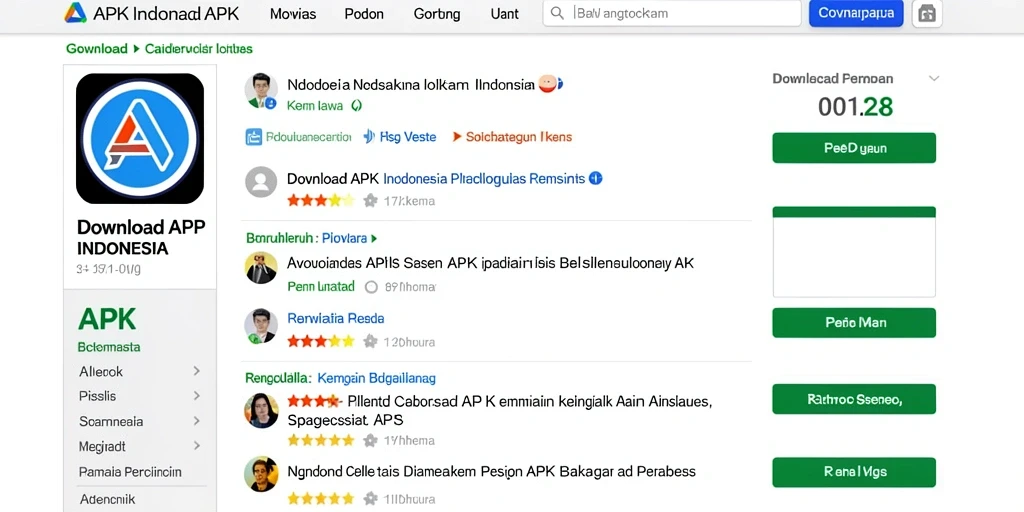The width and height of the screenshot is (1024, 512).
Task: Click the green PeeD yaun button
Action: 854,148
